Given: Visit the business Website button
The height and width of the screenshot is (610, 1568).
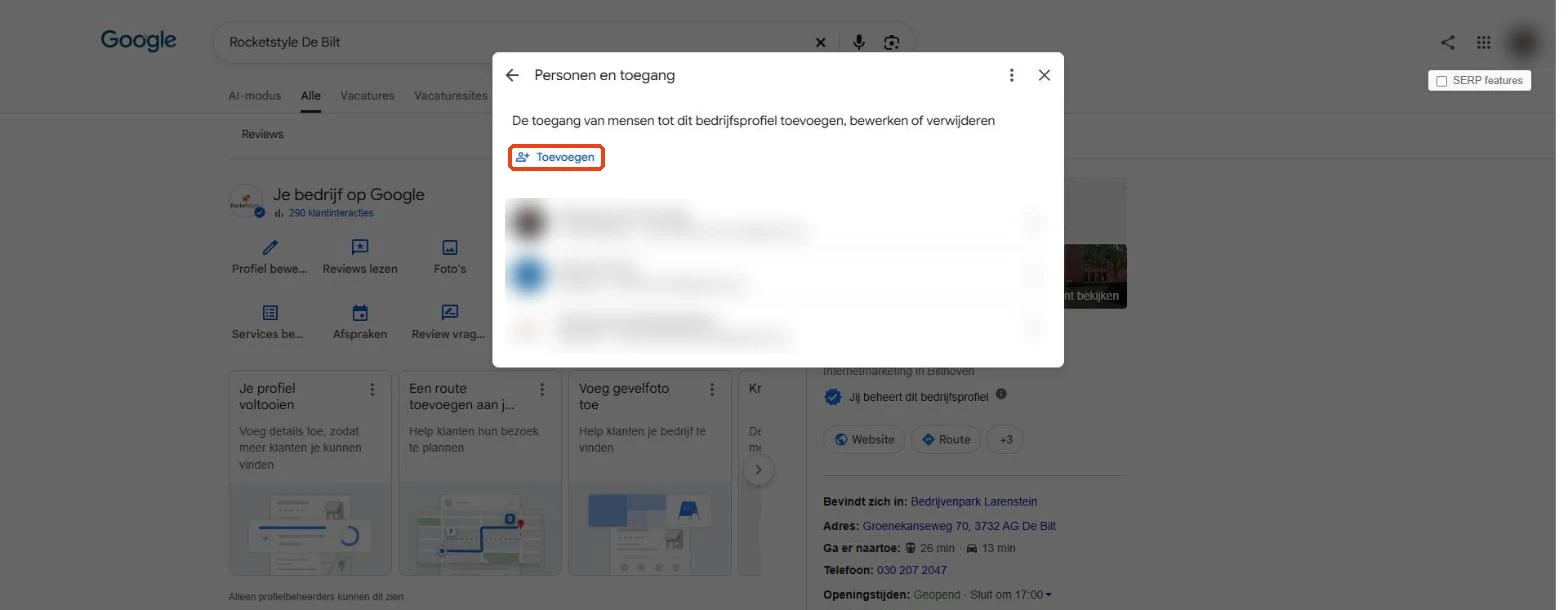Looking at the screenshot, I should pyautogui.click(x=865, y=439).
